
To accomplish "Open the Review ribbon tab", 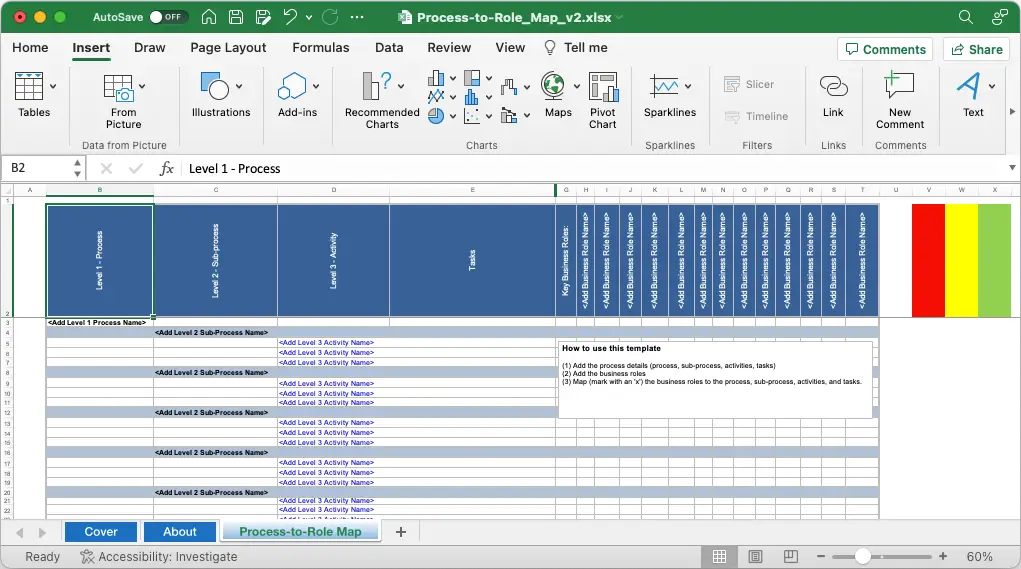I will (x=449, y=48).
